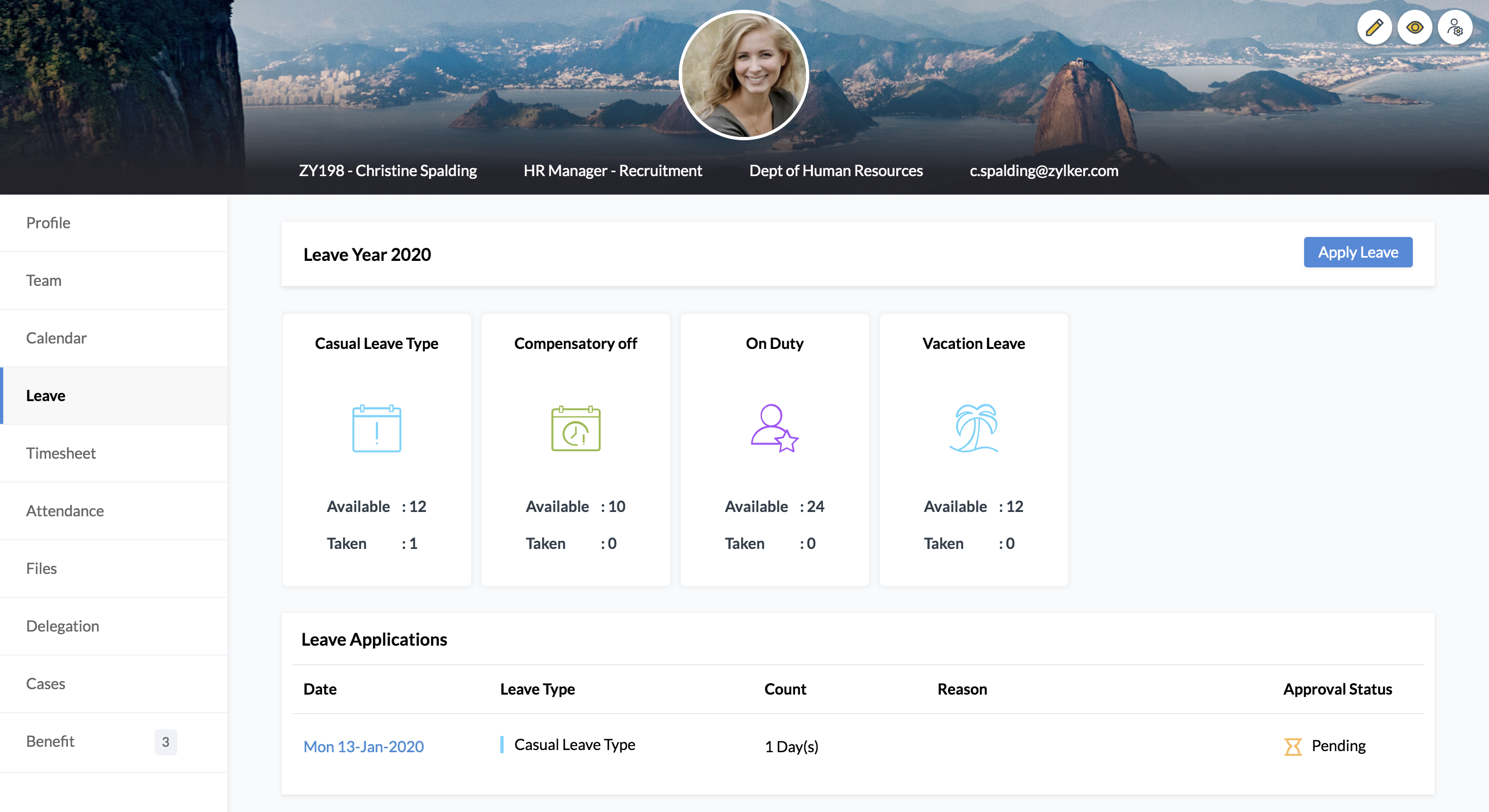The width and height of the screenshot is (1489, 812).
Task: Click Christine Spalding's profile photo
Action: (x=743, y=75)
